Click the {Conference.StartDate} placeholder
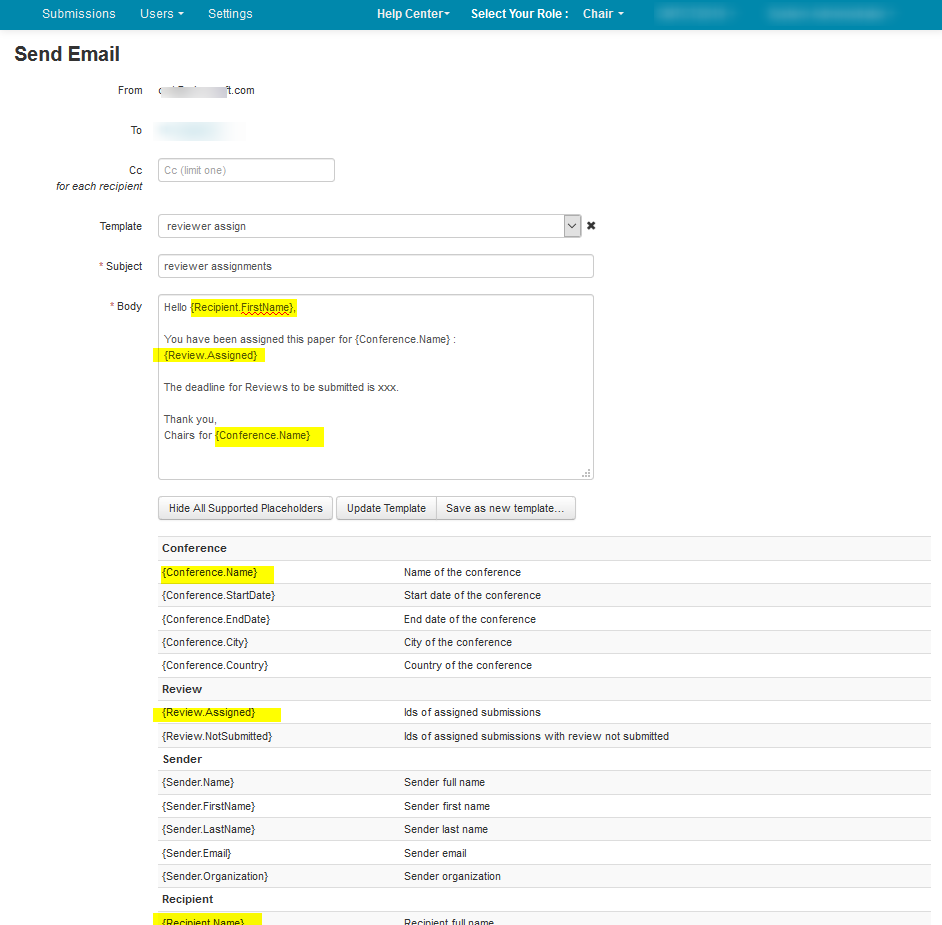 tap(218, 595)
